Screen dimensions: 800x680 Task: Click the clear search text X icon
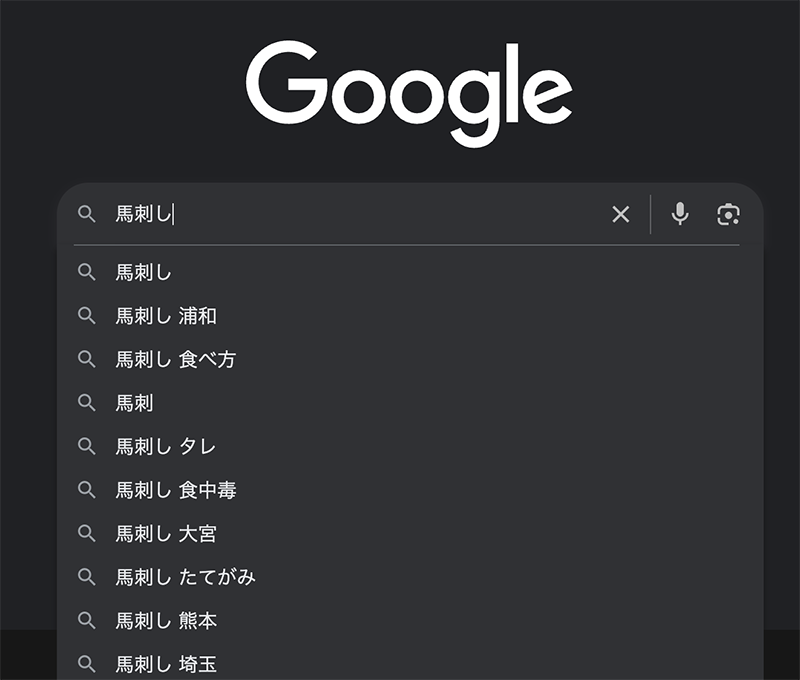click(621, 214)
